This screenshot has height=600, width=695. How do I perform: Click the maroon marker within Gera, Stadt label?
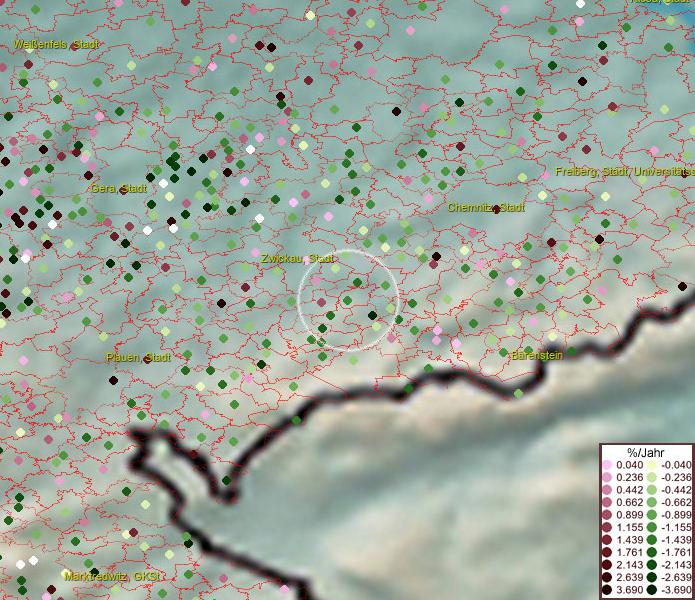124,191
